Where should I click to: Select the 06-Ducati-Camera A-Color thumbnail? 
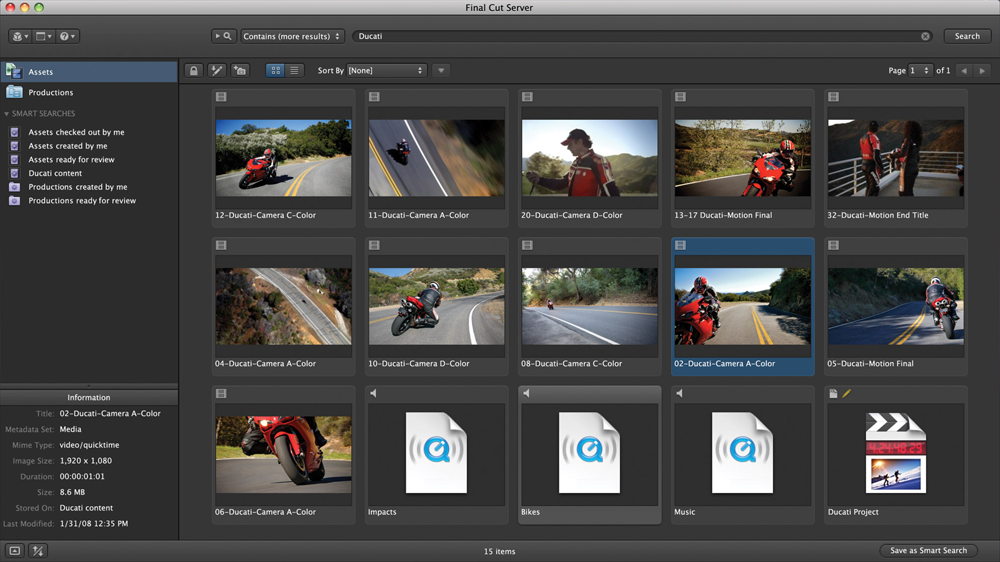tap(283, 454)
